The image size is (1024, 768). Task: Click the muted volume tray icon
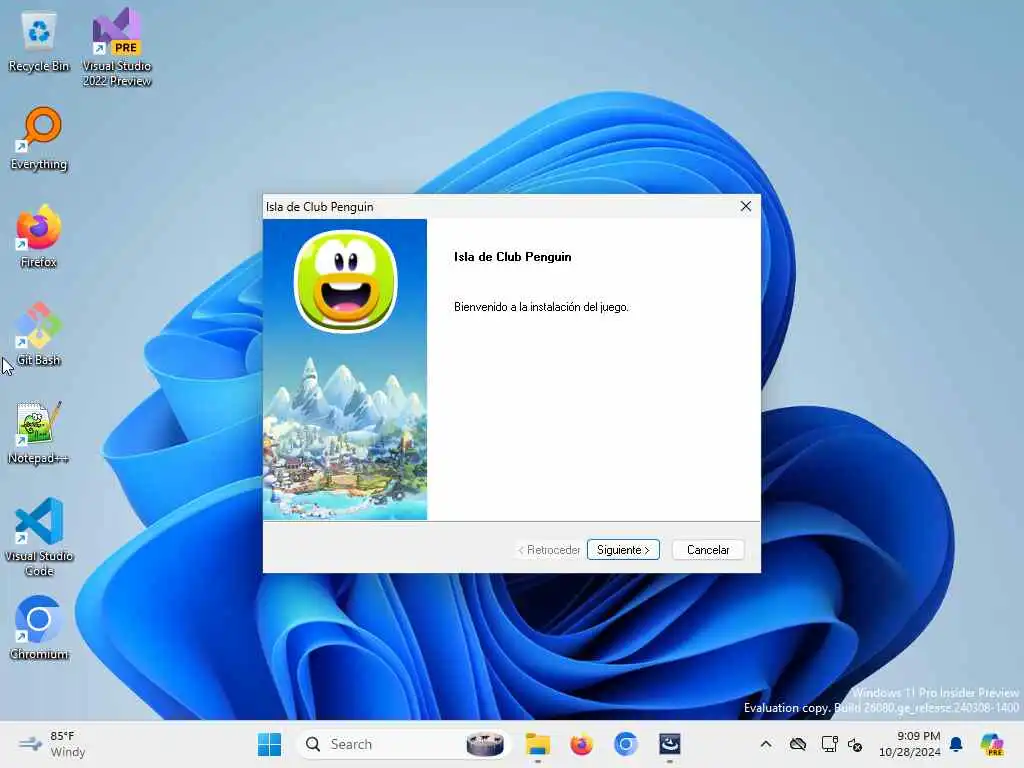[x=855, y=744]
